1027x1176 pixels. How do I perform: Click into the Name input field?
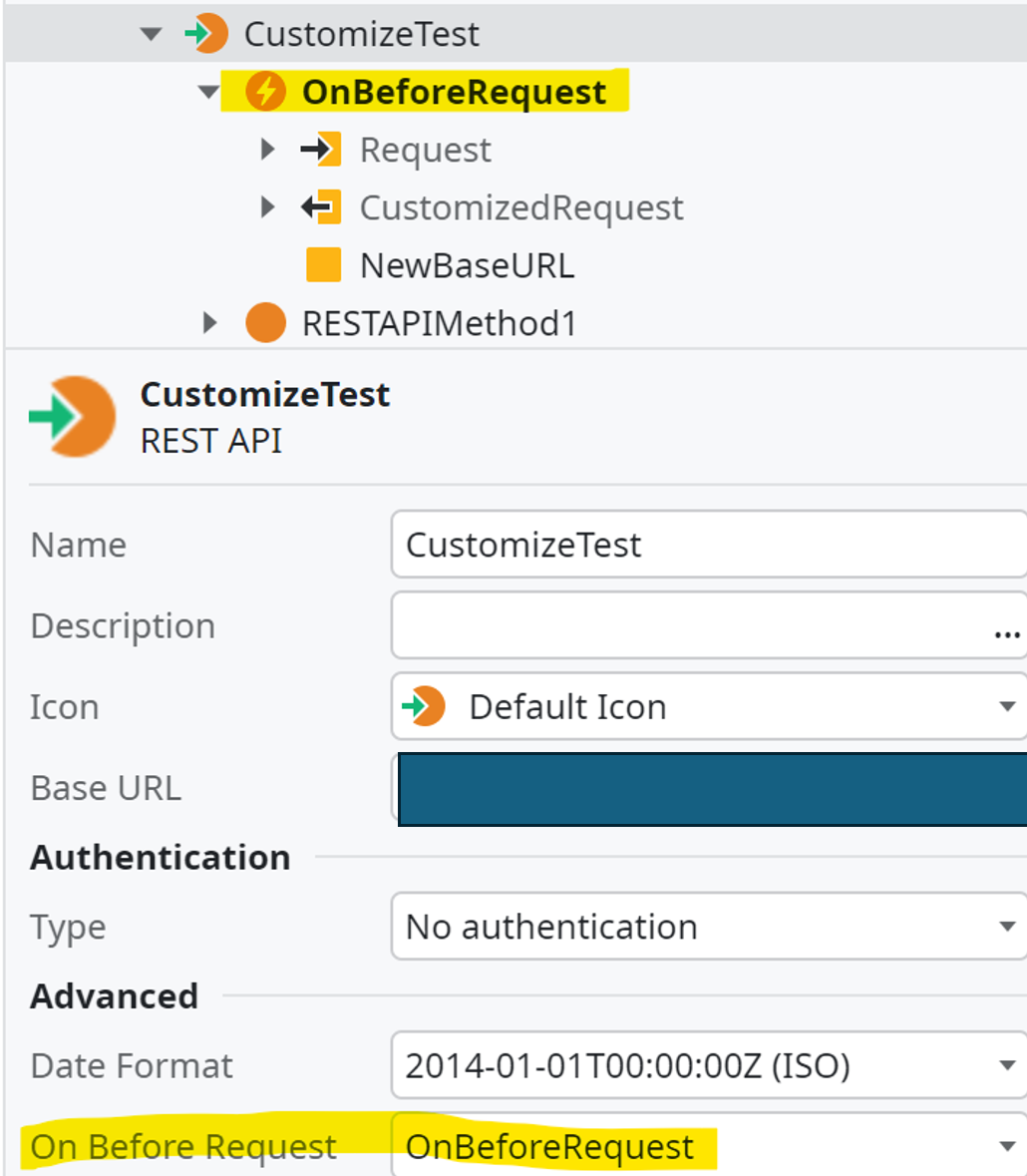(x=698, y=545)
